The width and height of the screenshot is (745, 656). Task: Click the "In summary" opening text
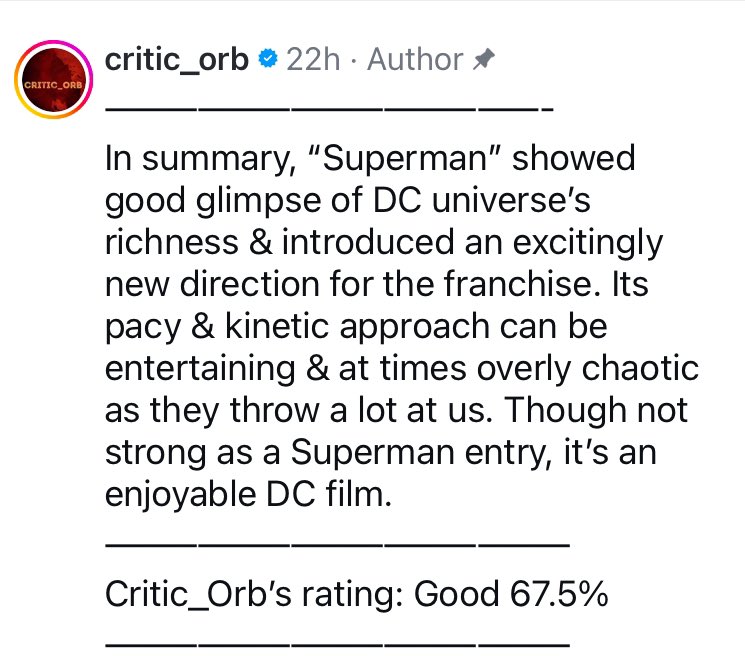[x=200, y=159]
